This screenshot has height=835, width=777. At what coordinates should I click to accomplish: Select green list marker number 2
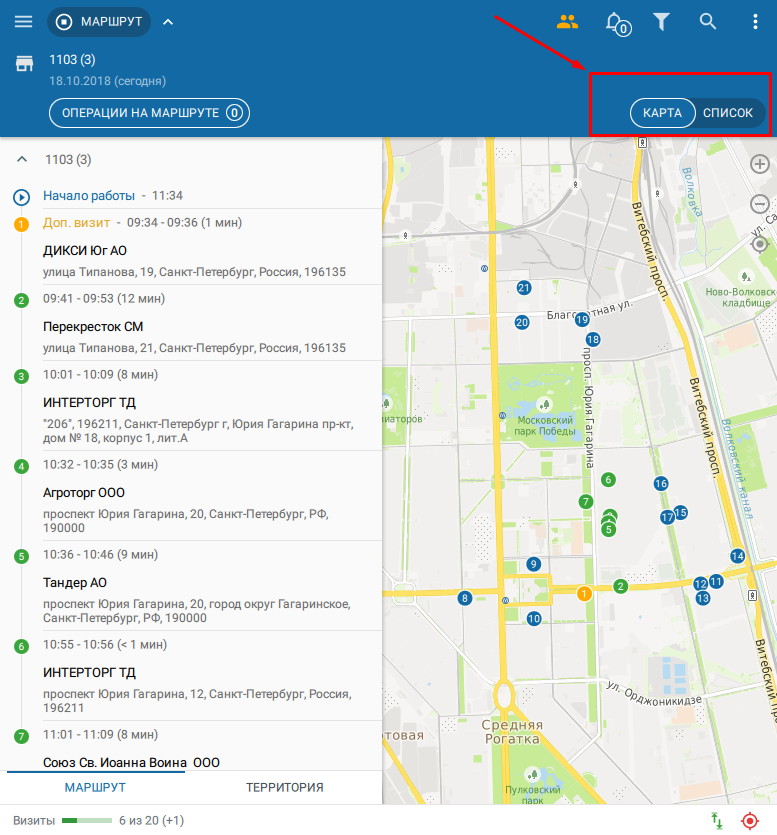coord(21,300)
